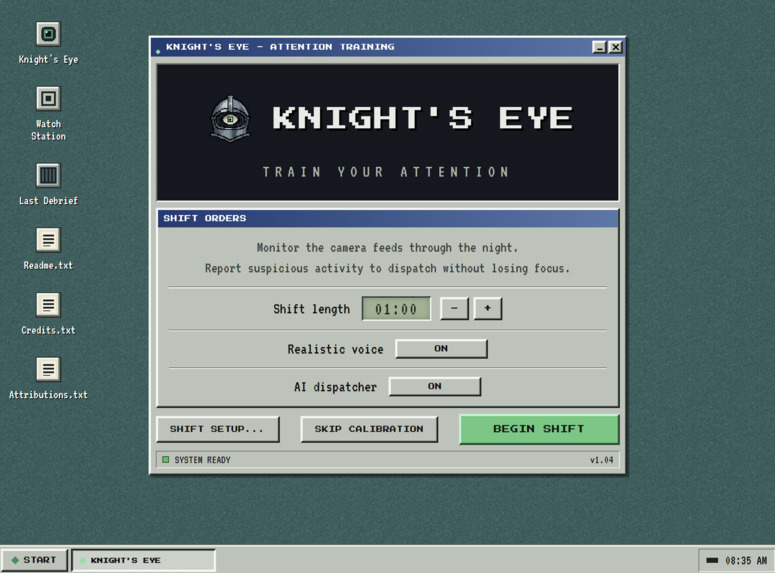
Task: Click the Shift Orders panel header
Action: [388, 219]
